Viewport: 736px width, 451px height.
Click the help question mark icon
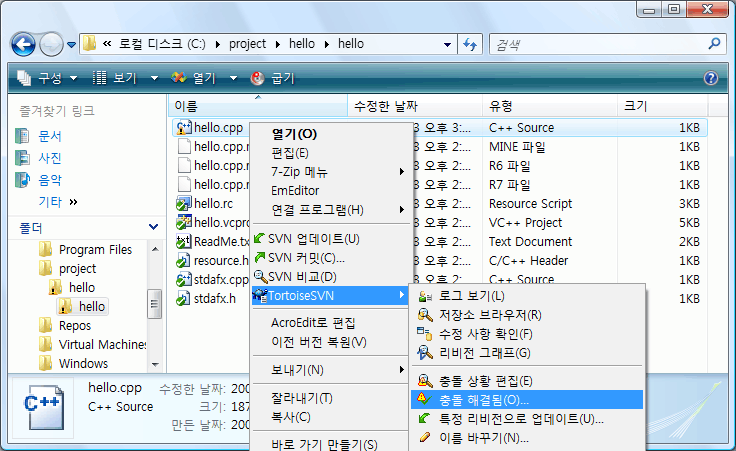click(711, 78)
